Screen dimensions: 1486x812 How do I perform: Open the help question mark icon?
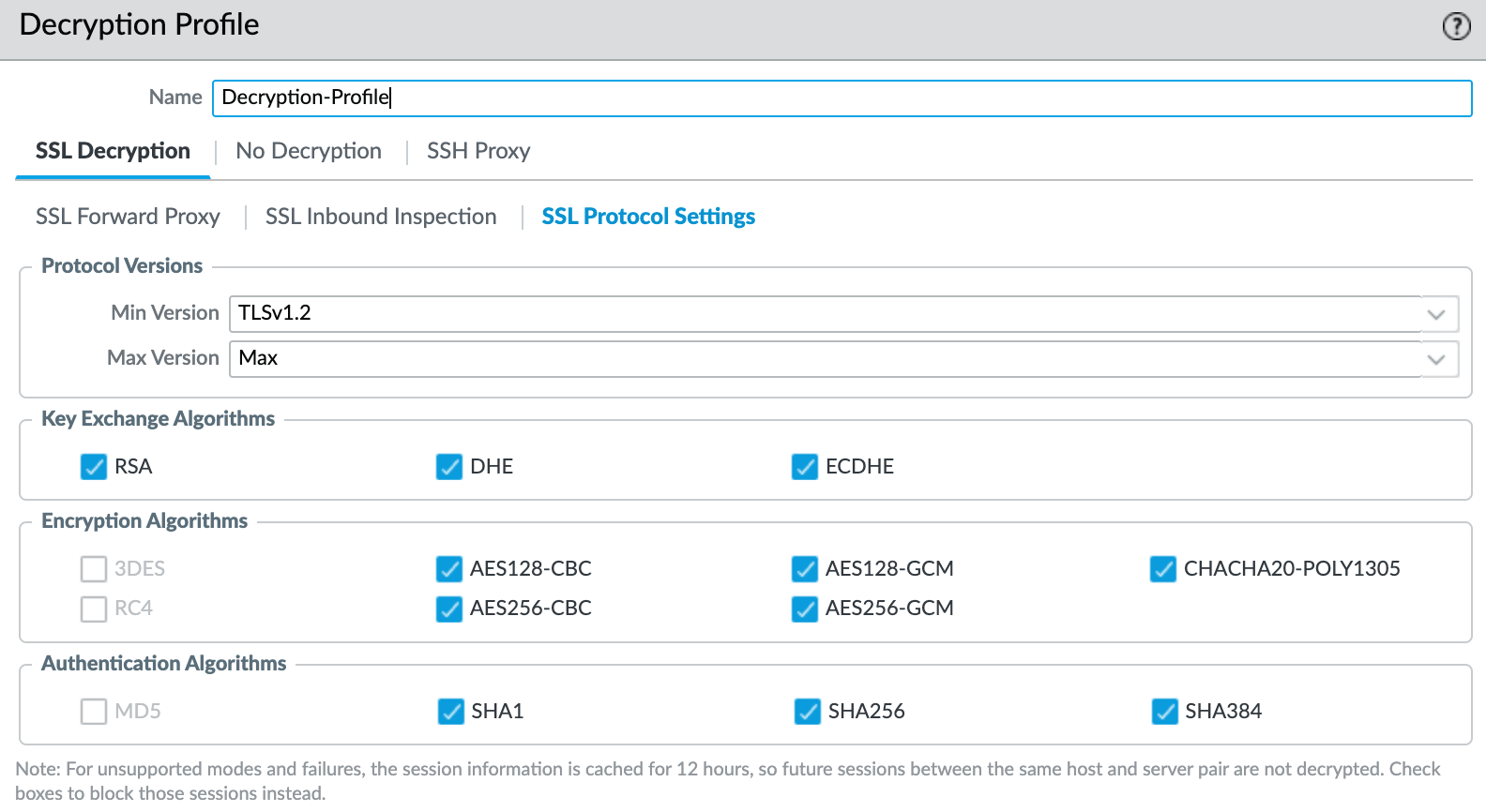click(1456, 26)
